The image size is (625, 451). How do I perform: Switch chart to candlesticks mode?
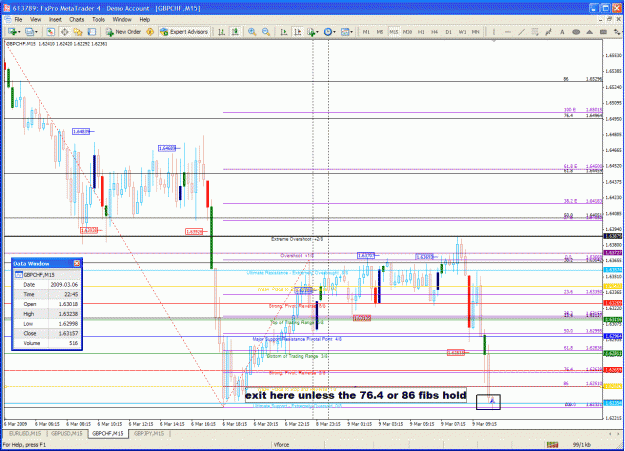click(x=235, y=32)
